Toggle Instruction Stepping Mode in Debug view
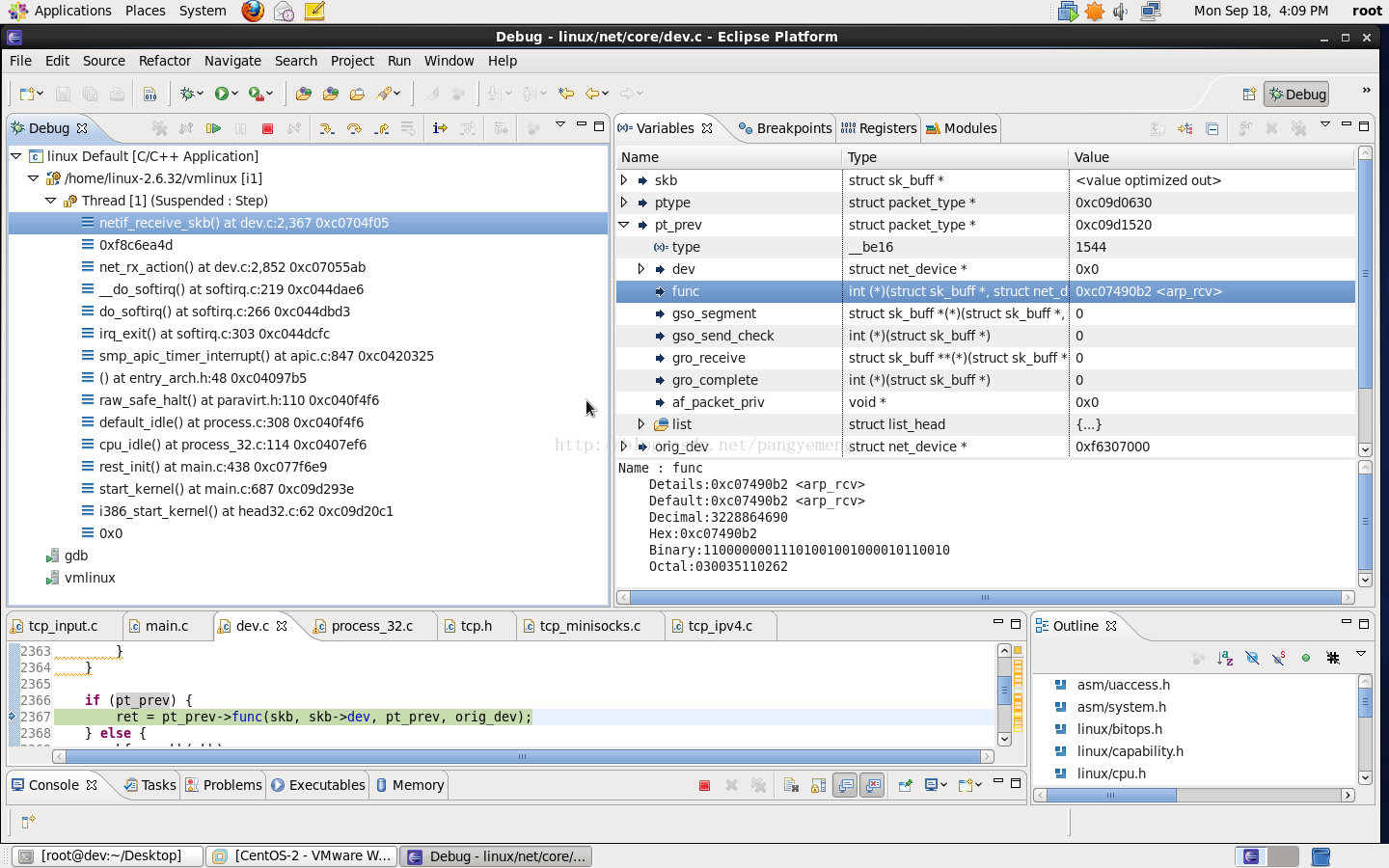This screenshot has height=868, width=1389. [x=440, y=128]
